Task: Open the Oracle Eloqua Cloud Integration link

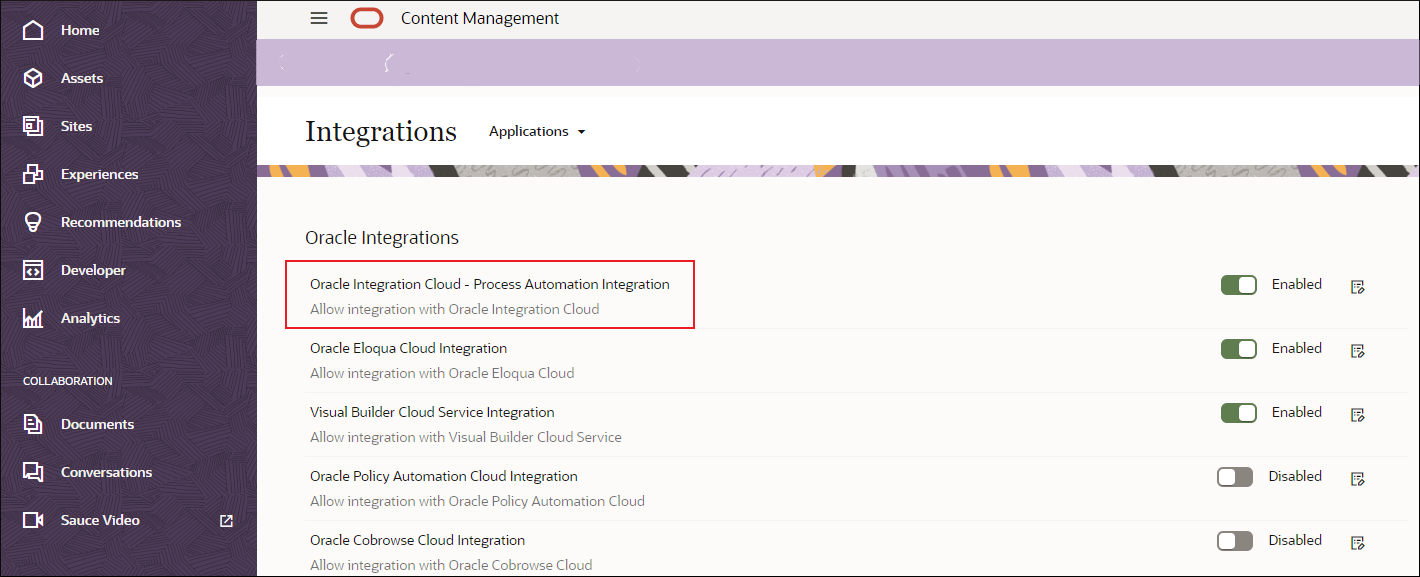Action: 408,348
